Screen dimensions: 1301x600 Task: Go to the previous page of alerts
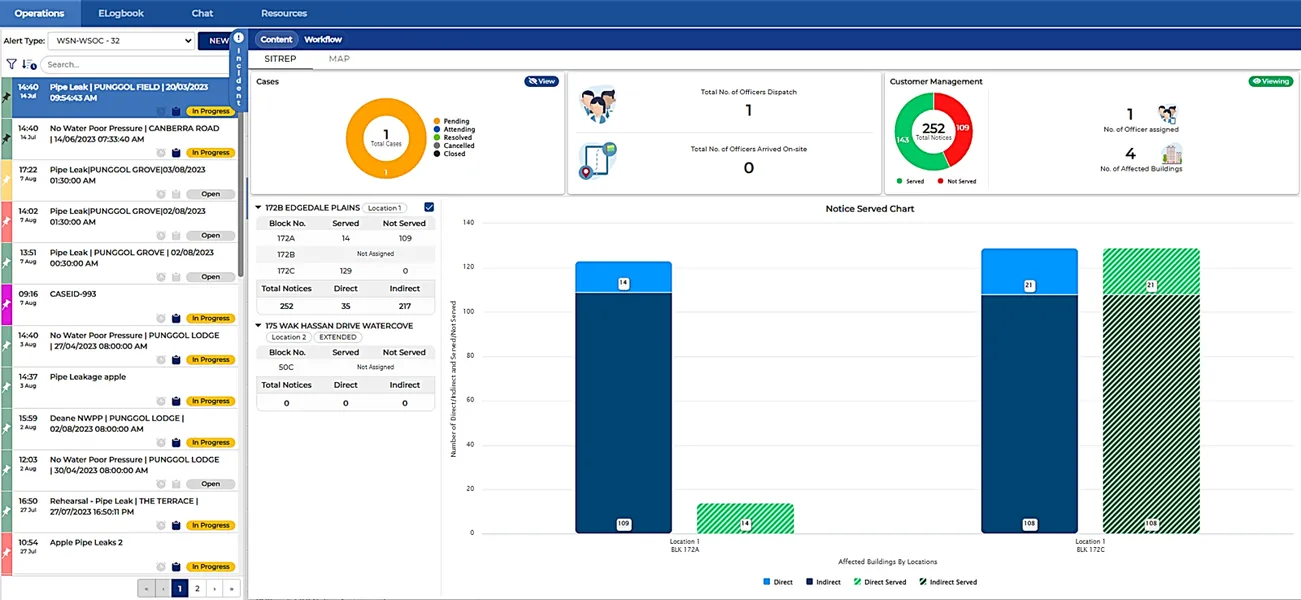pyautogui.click(x=163, y=589)
